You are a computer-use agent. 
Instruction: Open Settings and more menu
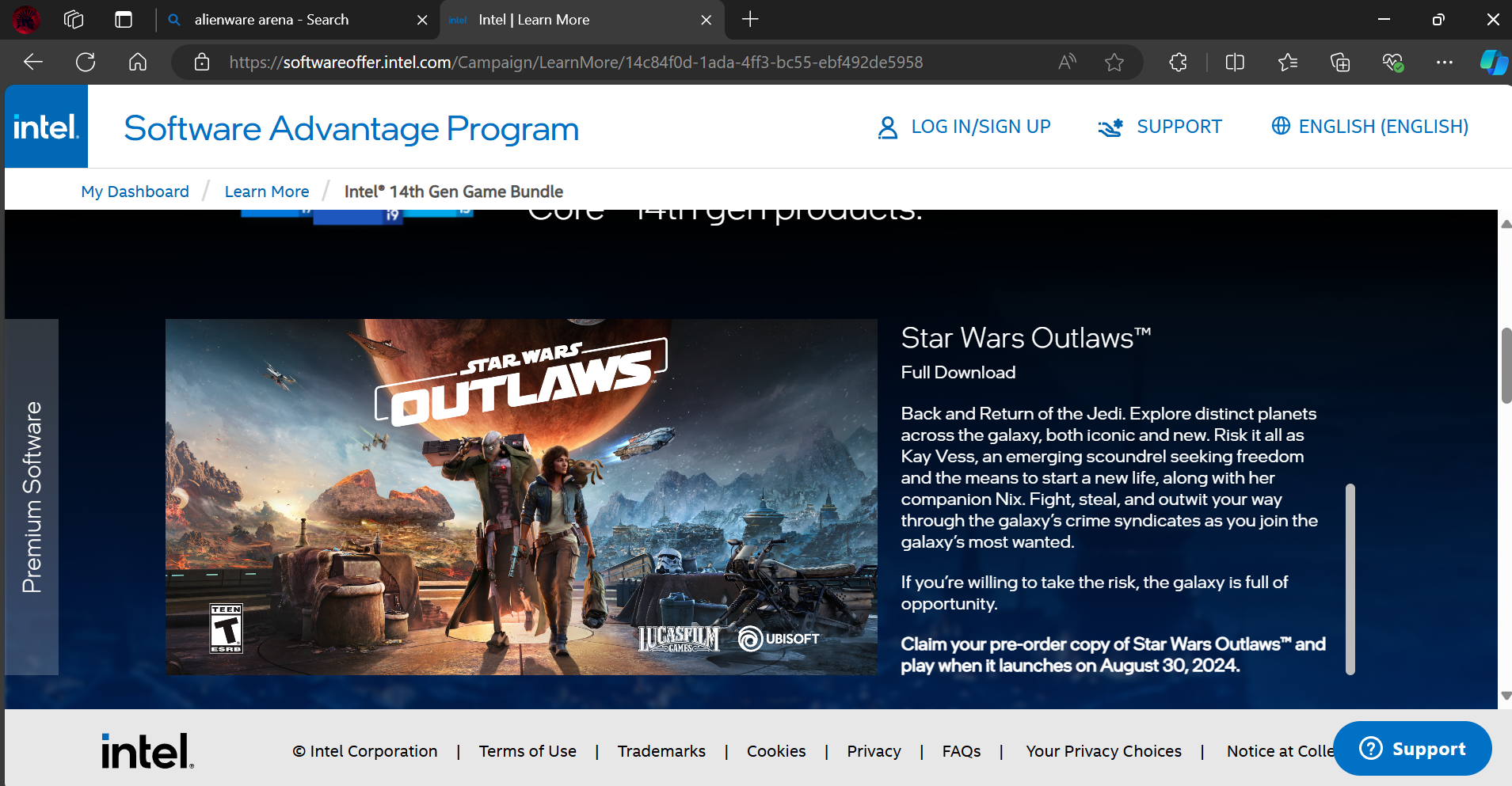coord(1445,62)
